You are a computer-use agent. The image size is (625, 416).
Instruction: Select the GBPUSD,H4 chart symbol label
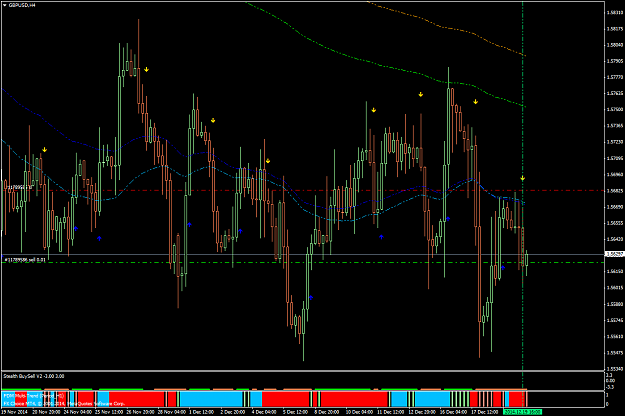point(22,5)
